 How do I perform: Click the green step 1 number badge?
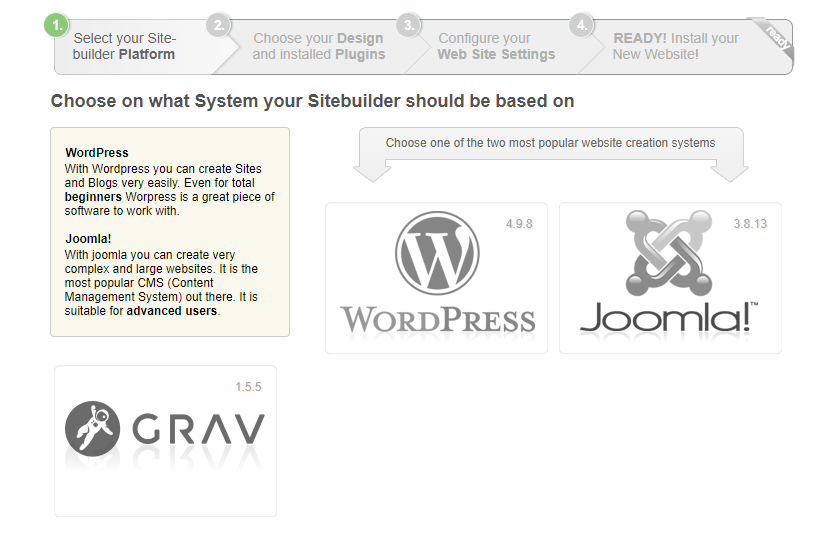[57, 25]
